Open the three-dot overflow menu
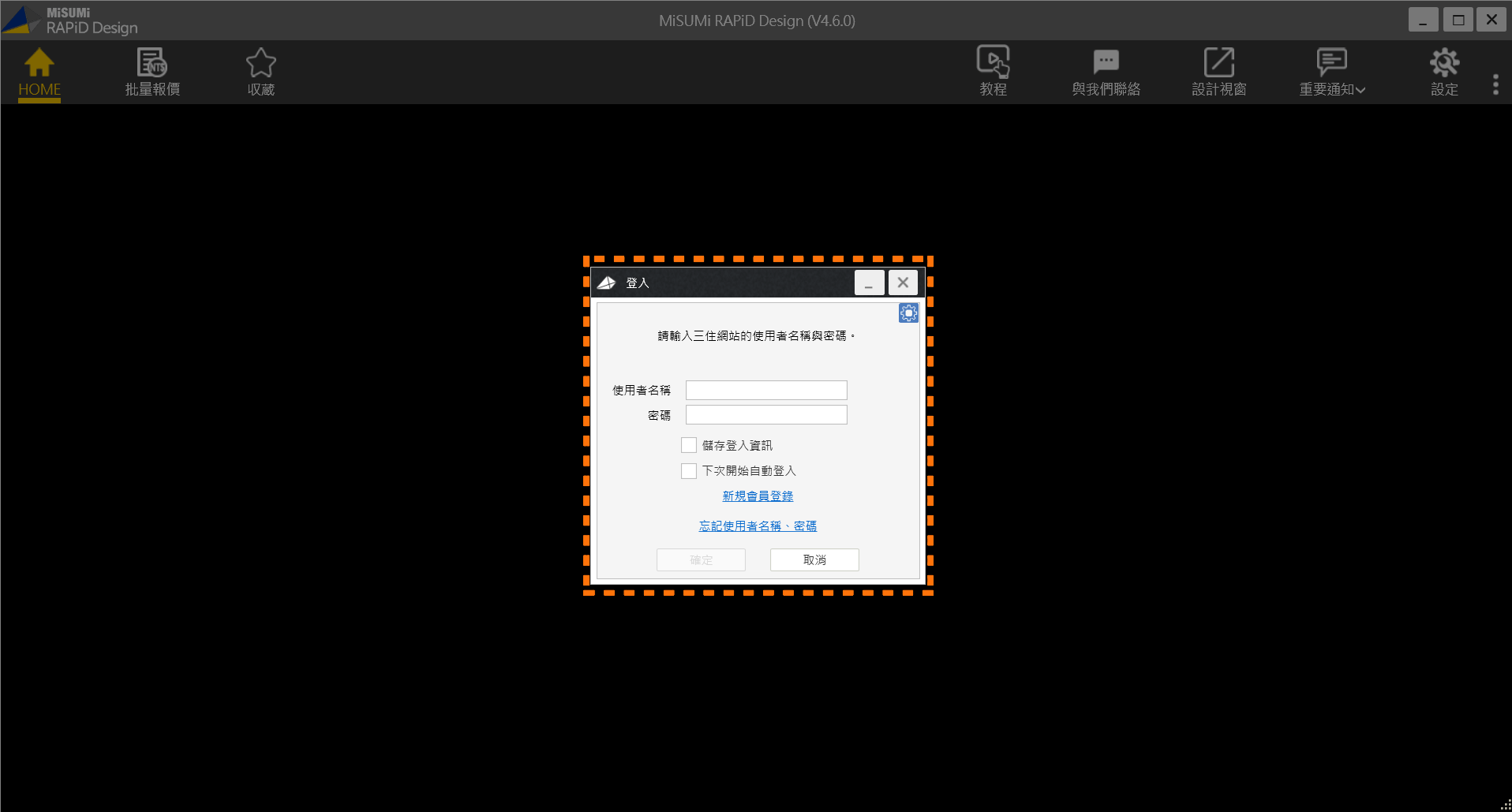Image resolution: width=1512 pixels, height=812 pixels. tap(1495, 84)
